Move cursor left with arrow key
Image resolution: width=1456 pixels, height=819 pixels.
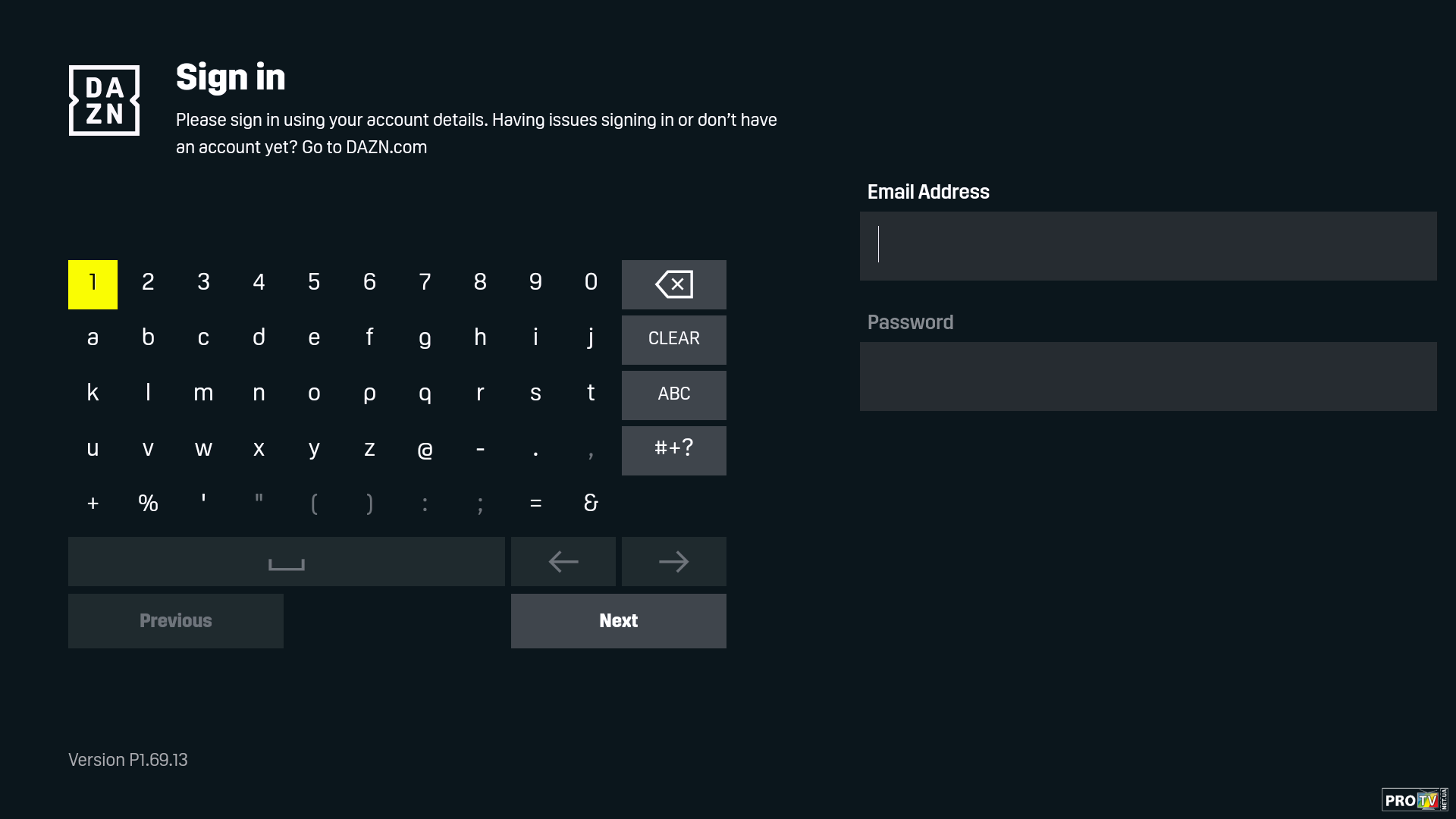(x=563, y=561)
